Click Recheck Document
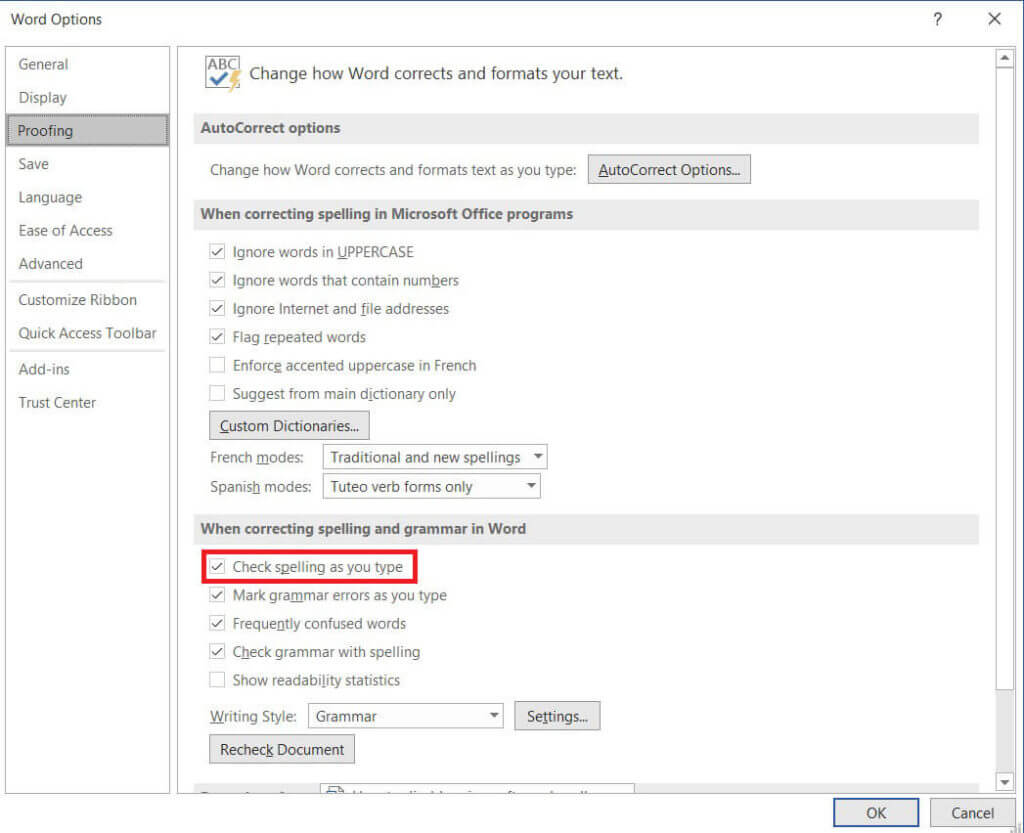This screenshot has height=833, width=1024. click(282, 749)
